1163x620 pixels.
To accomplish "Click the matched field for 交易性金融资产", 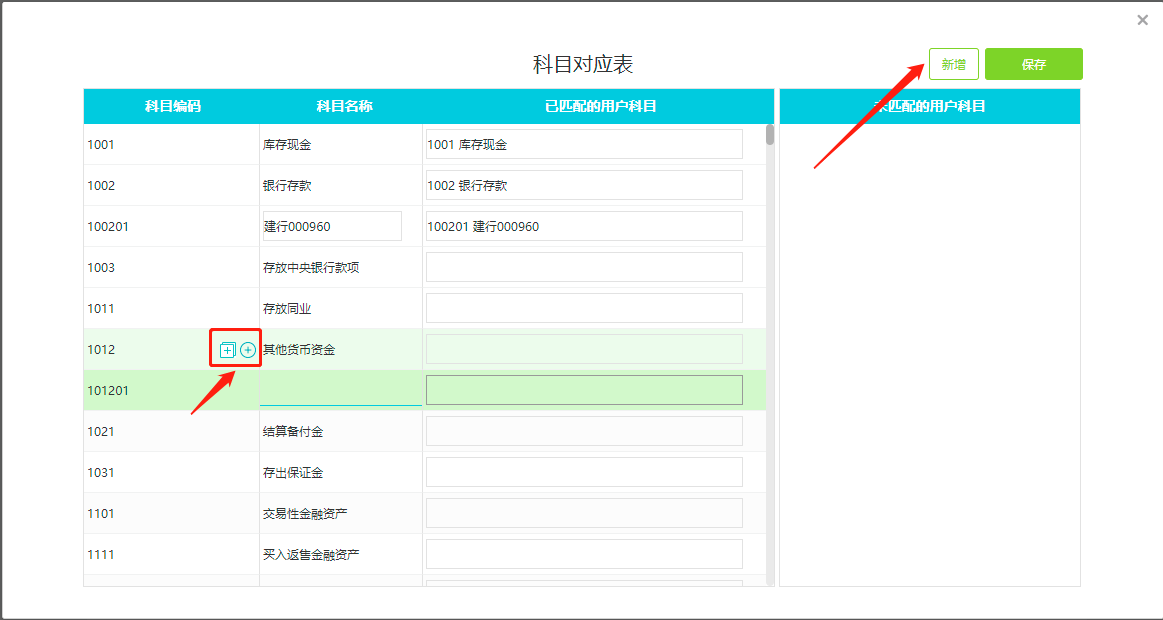I will point(584,513).
